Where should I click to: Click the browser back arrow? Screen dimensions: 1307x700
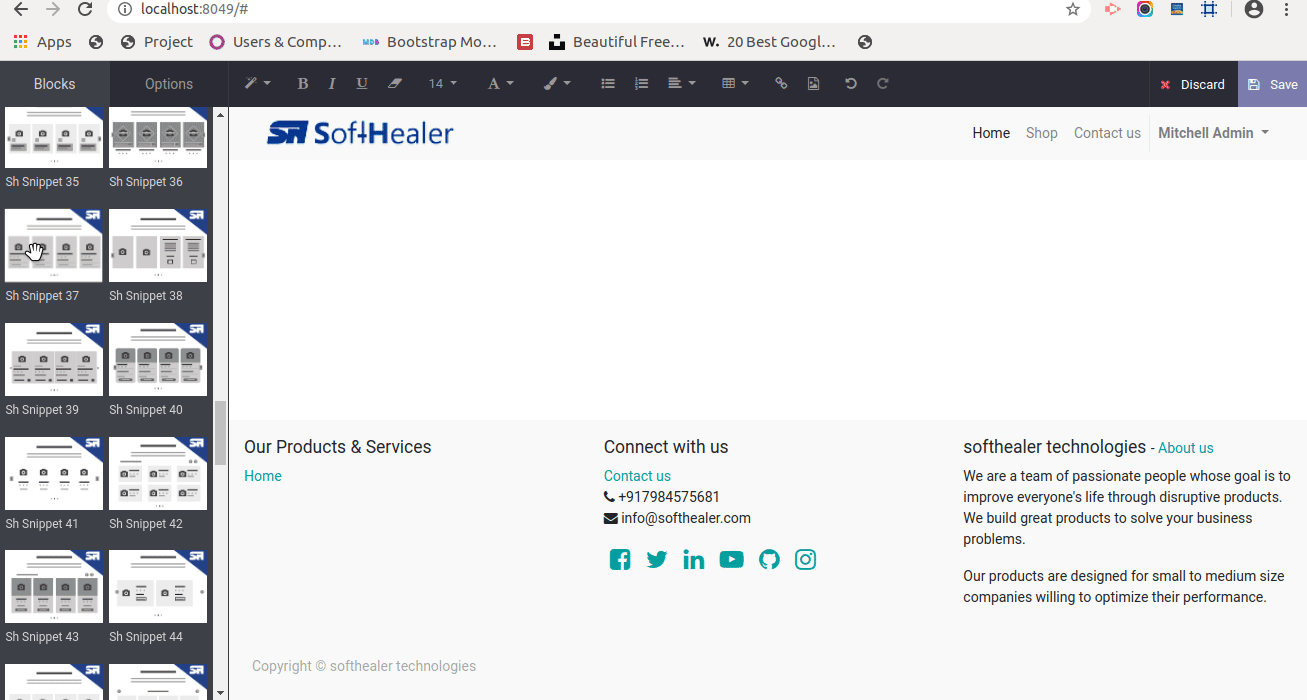pos(20,9)
